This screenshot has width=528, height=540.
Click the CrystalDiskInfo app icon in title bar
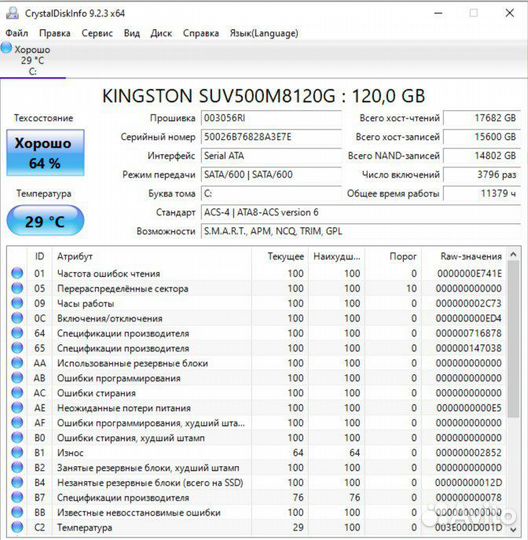[x=13, y=13]
